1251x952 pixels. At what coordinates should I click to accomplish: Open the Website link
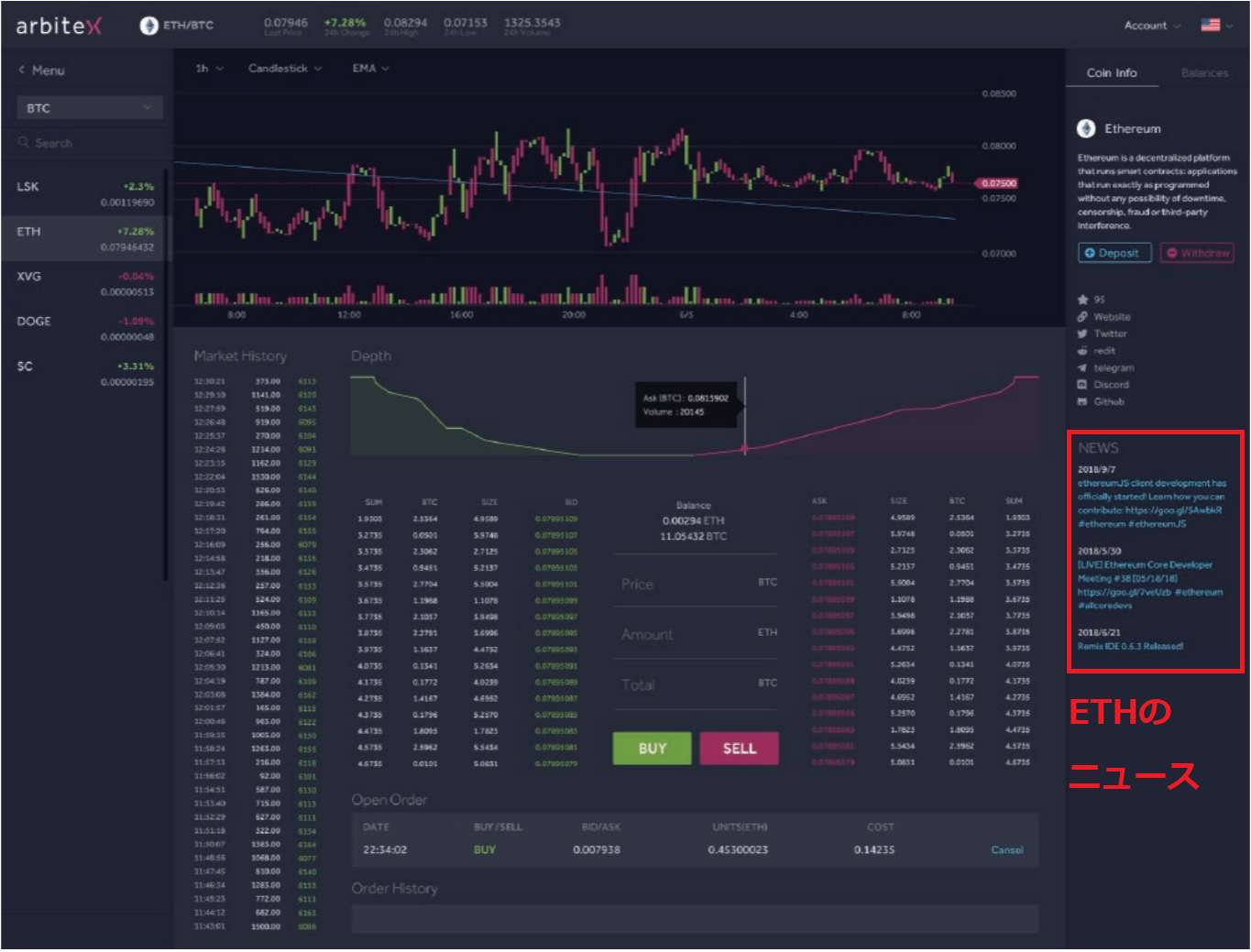click(1112, 316)
